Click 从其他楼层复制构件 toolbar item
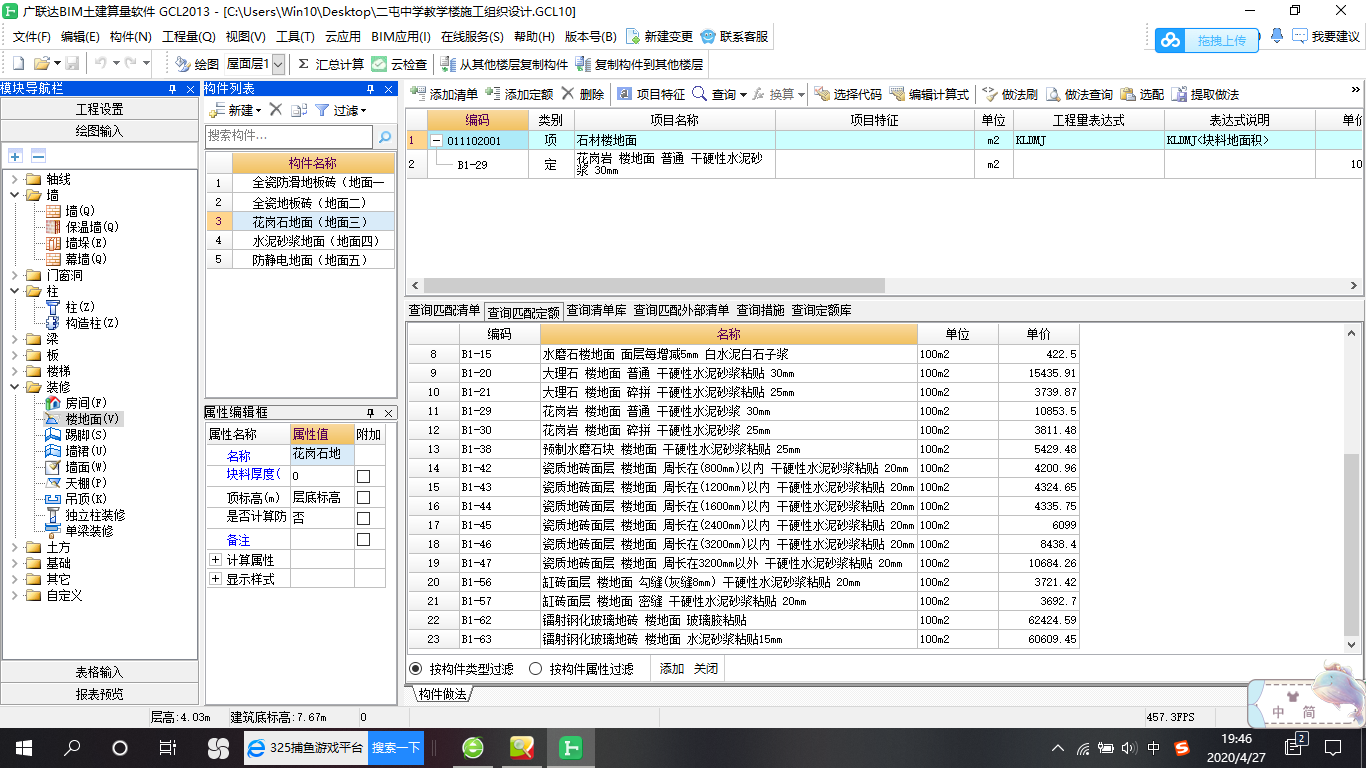Viewport: 1366px width, 768px height. coord(504,64)
